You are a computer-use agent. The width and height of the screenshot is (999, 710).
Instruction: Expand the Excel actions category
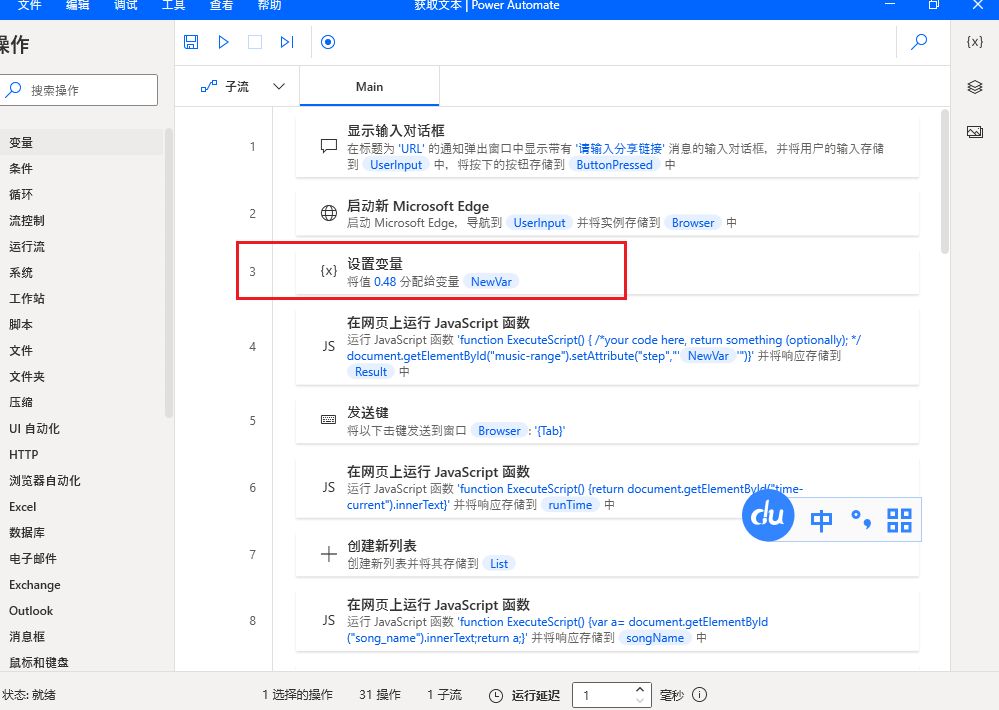click(x=23, y=507)
